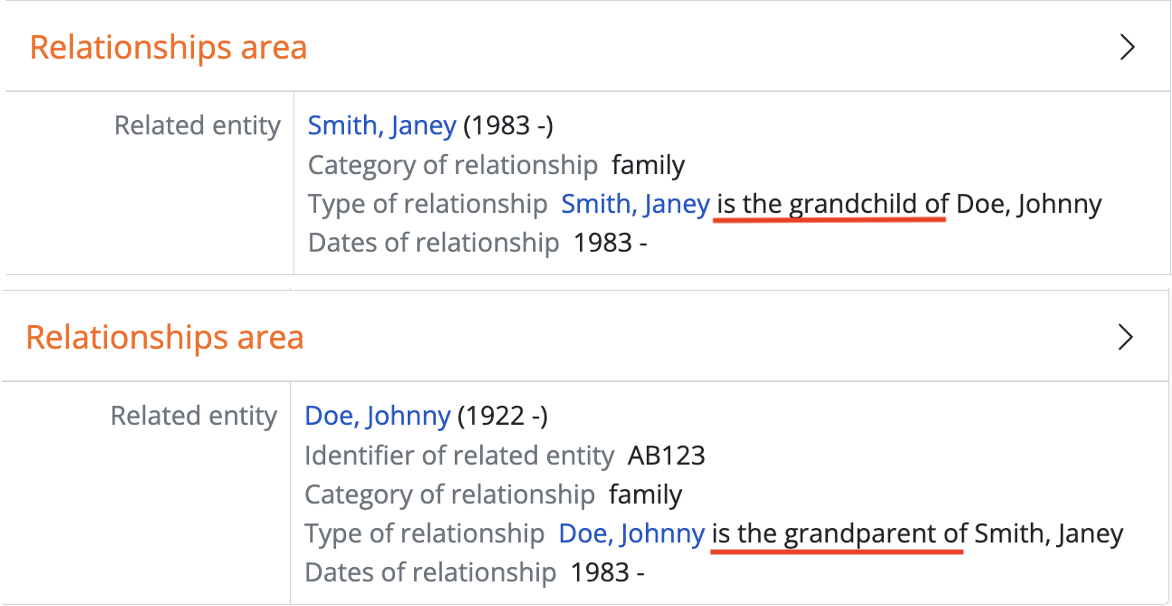Open the Doe, Johnny link beside Related entity
1172x606 pixels.
377,416
